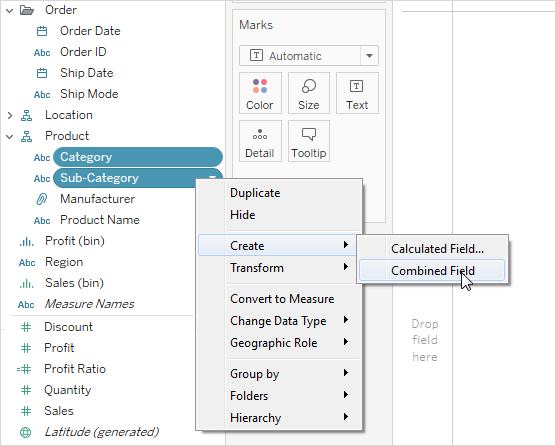This screenshot has width=555, height=446.
Task: Open the Sub-Category pill dropdown arrow
Action: point(212,177)
